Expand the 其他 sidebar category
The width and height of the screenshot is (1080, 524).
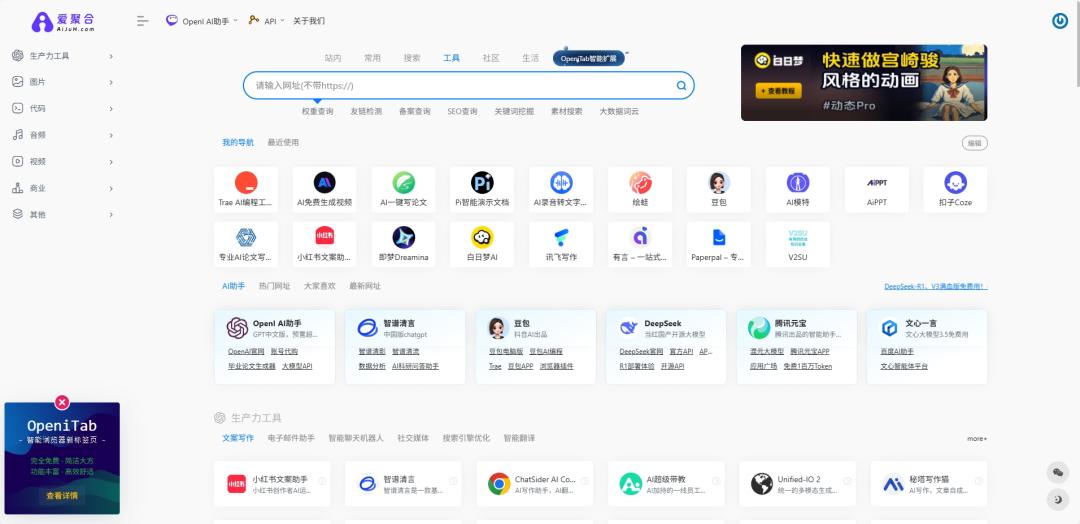click(x=62, y=214)
